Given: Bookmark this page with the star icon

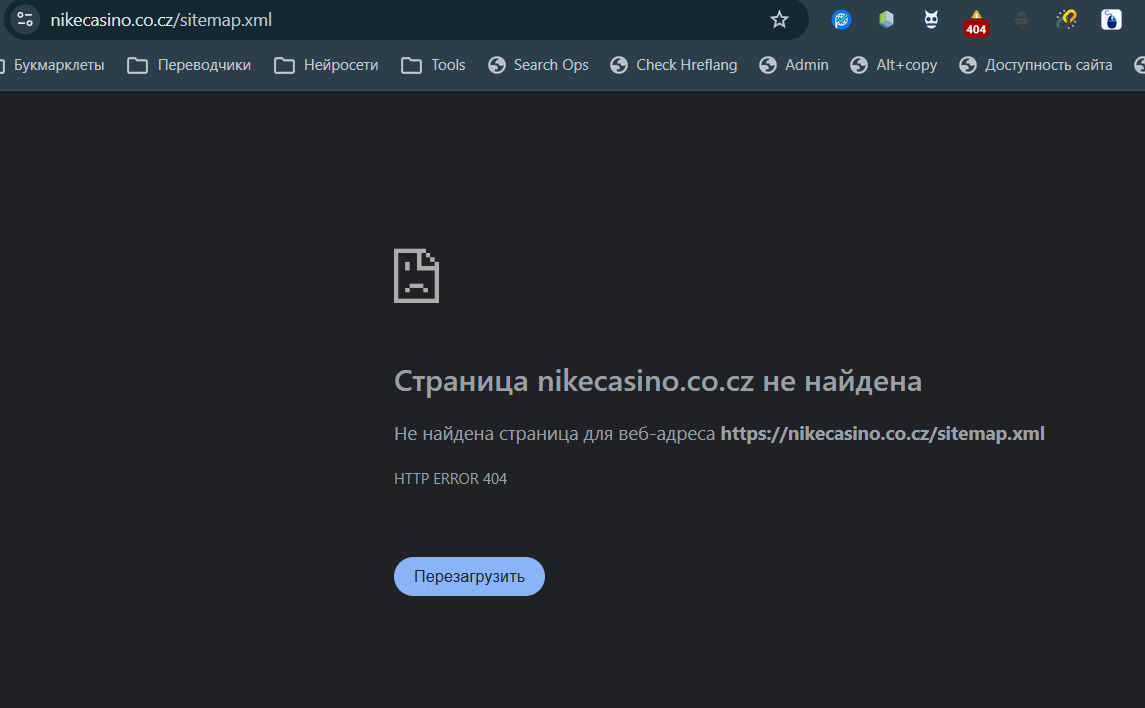Looking at the screenshot, I should pos(779,20).
